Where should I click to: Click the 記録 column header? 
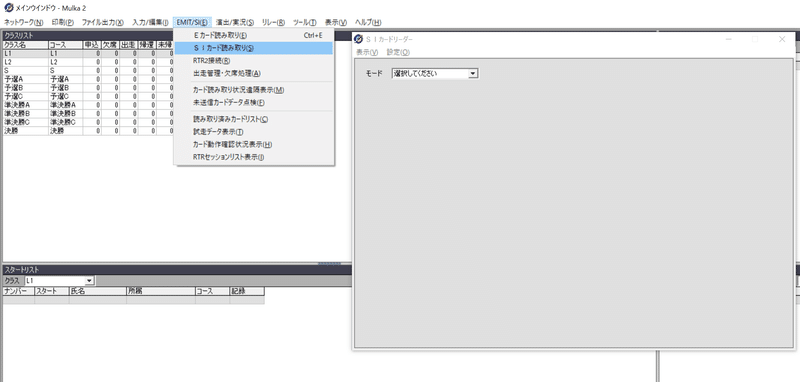click(x=247, y=291)
